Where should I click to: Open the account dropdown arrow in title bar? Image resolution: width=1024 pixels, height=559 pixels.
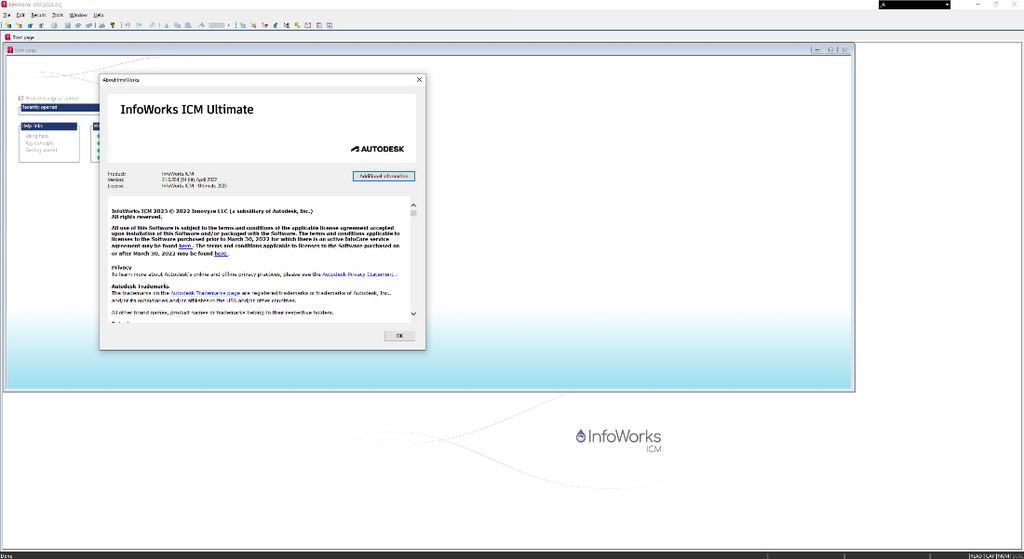tap(947, 5)
